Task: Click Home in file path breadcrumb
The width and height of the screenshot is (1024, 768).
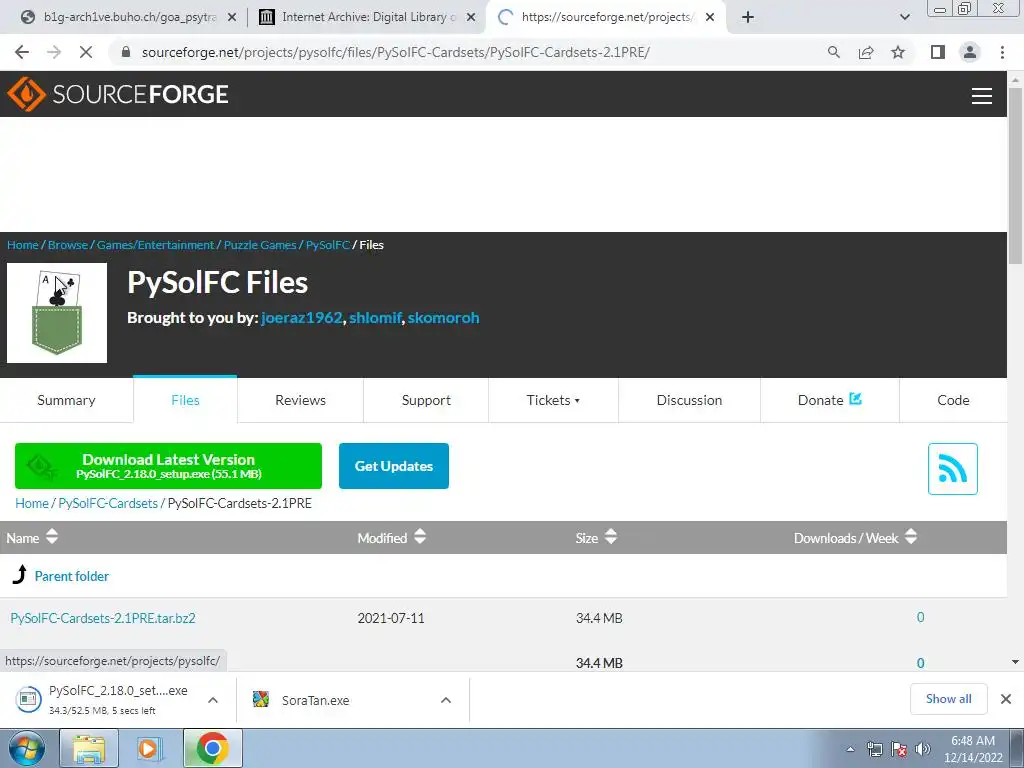Action: (x=32, y=504)
